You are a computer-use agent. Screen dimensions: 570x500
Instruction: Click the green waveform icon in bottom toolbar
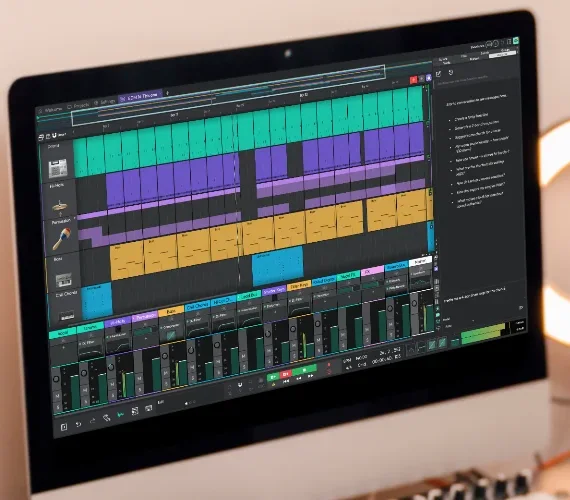(x=120, y=415)
